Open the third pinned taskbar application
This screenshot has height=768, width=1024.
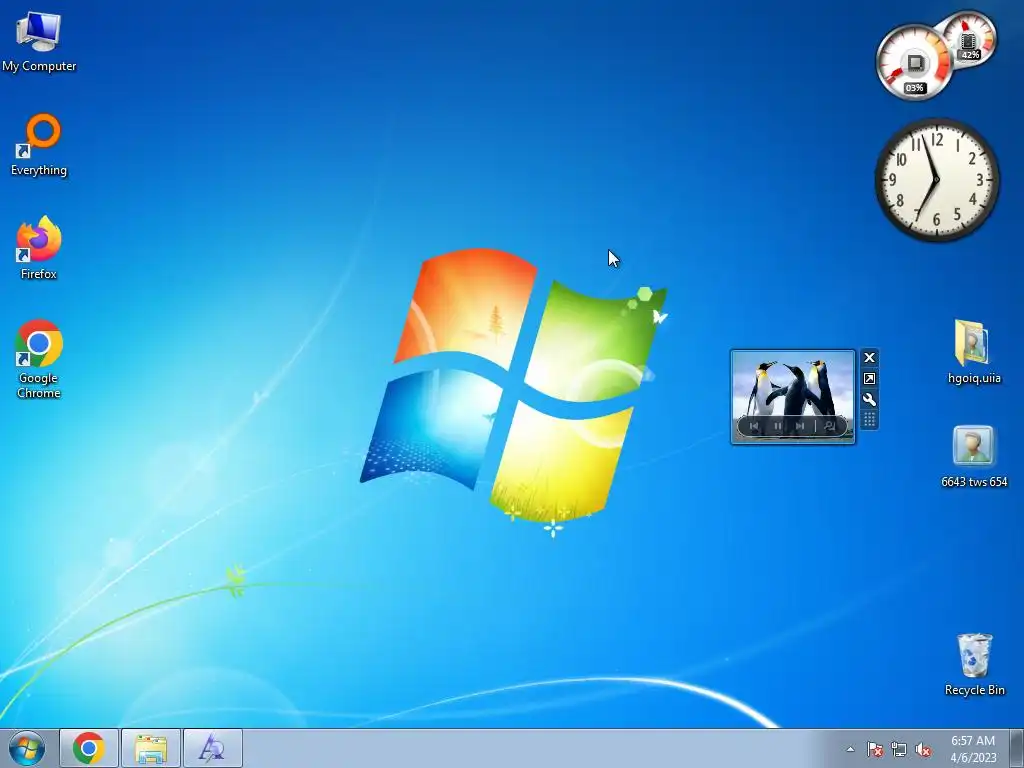click(213, 748)
